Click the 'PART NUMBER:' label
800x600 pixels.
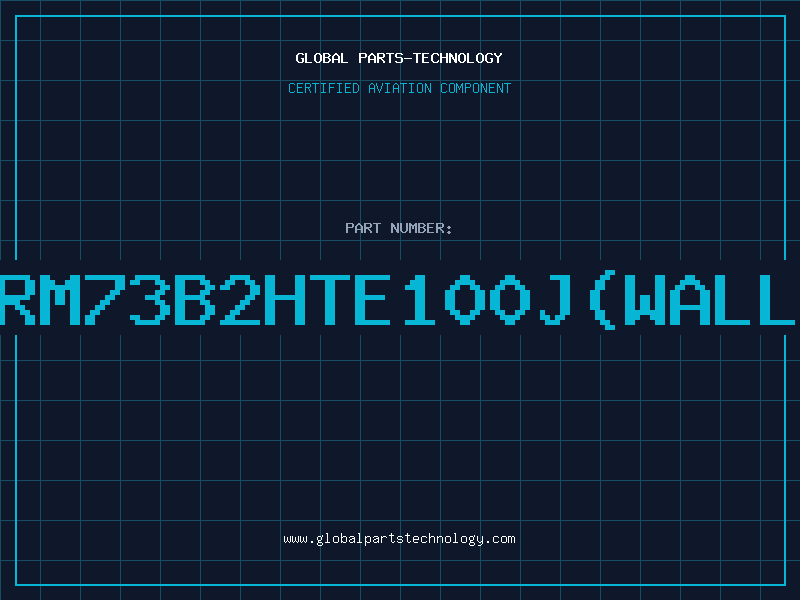[399, 228]
